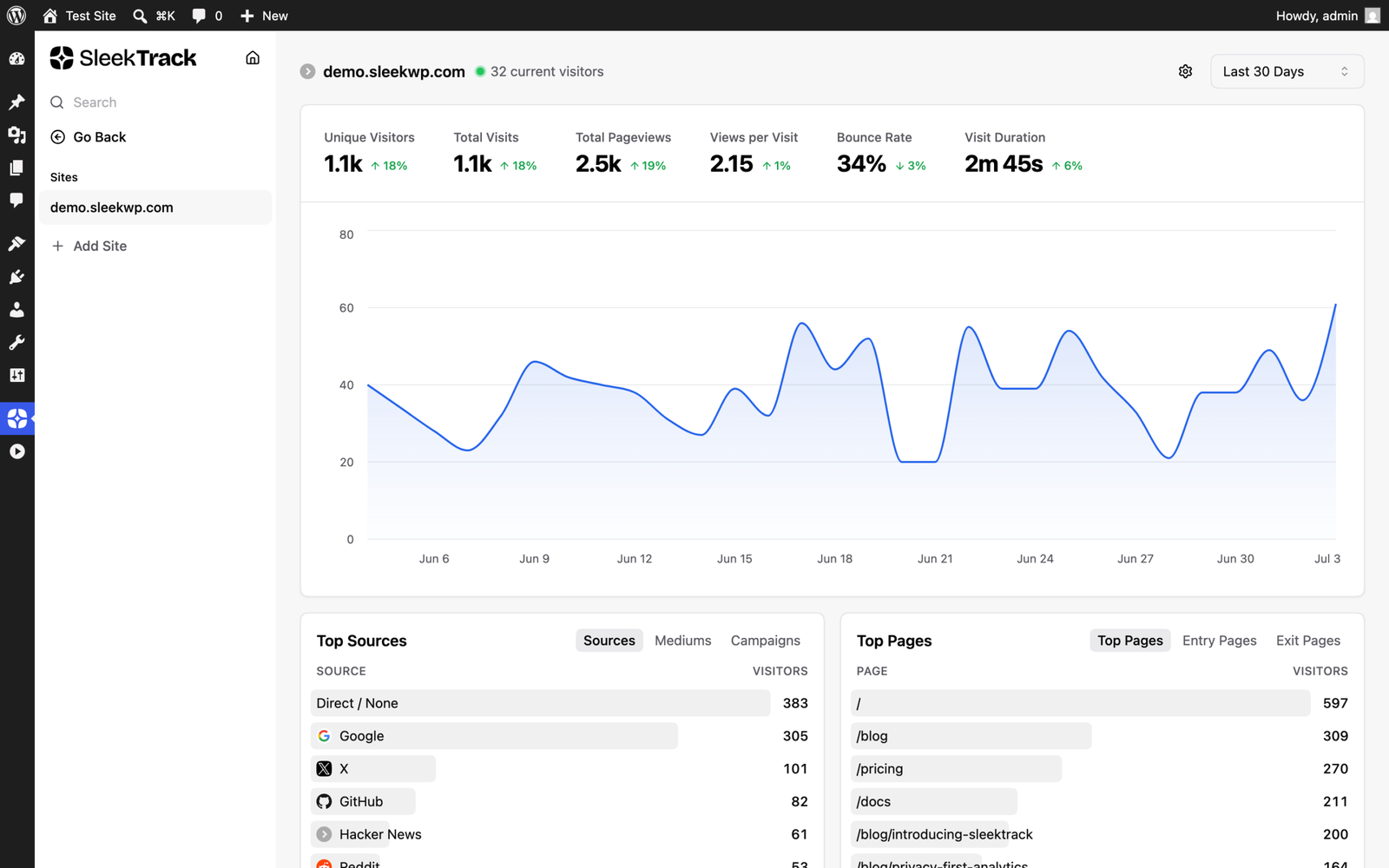The width and height of the screenshot is (1389, 868).
Task: Select the Views per Visit metric
Action: click(x=754, y=154)
